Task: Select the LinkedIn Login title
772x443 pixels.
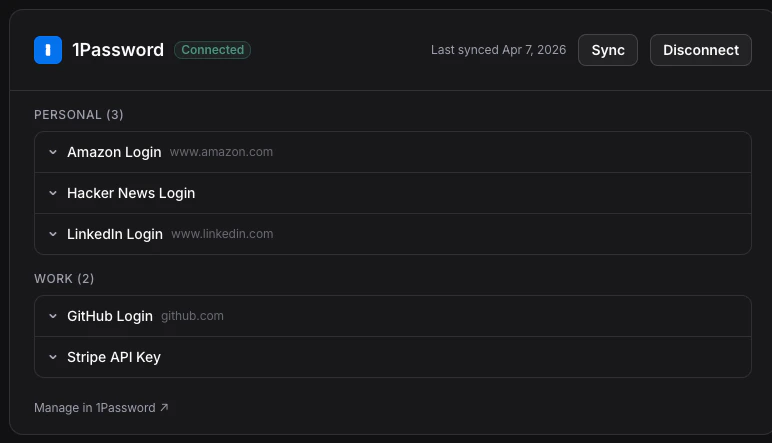Action: pos(115,234)
